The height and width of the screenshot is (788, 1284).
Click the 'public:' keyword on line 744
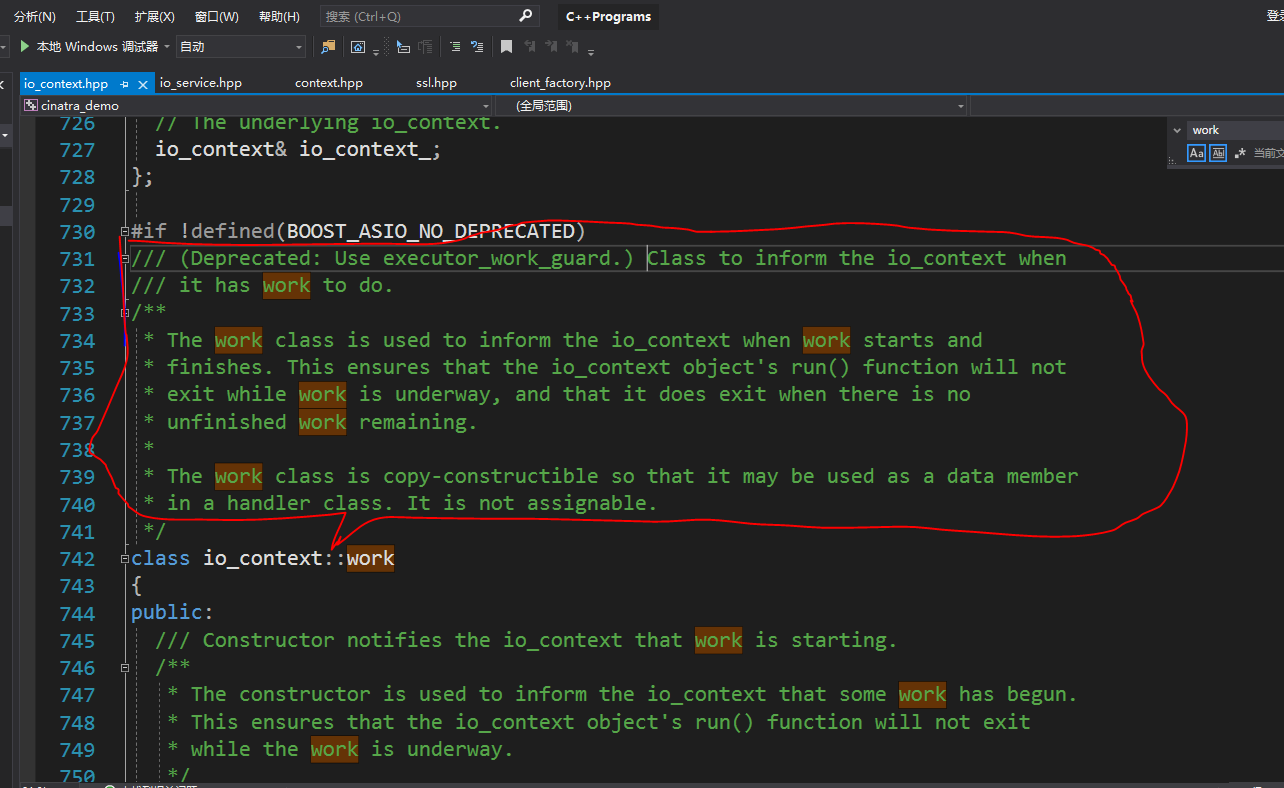point(172,612)
